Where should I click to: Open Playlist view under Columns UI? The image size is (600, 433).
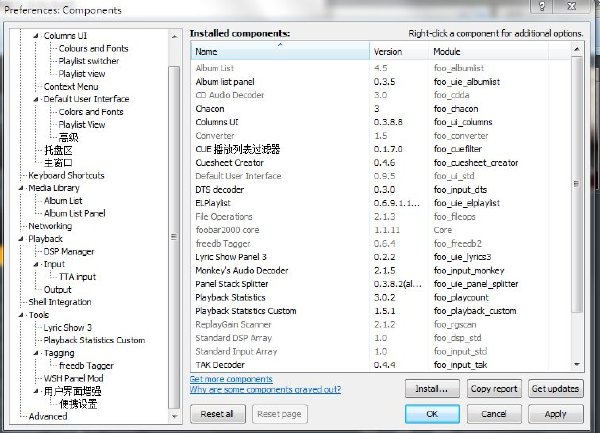pyautogui.click(x=82, y=74)
